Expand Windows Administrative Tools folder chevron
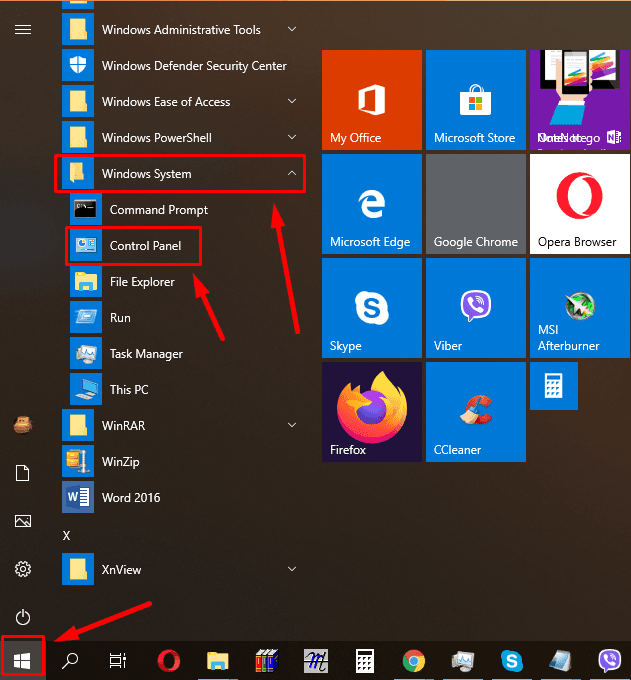Image resolution: width=631 pixels, height=680 pixels. (292, 29)
